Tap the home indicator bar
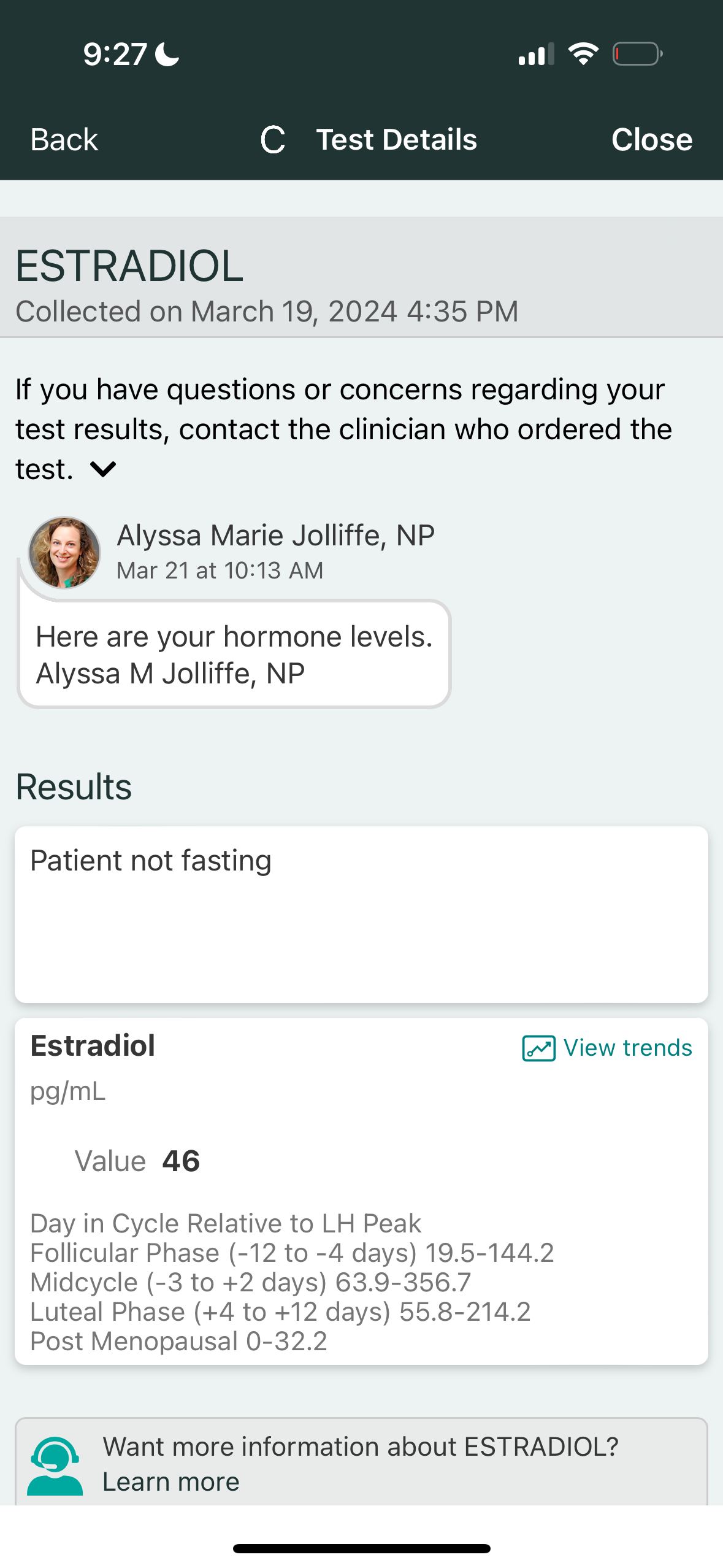 pyautogui.click(x=361, y=1548)
